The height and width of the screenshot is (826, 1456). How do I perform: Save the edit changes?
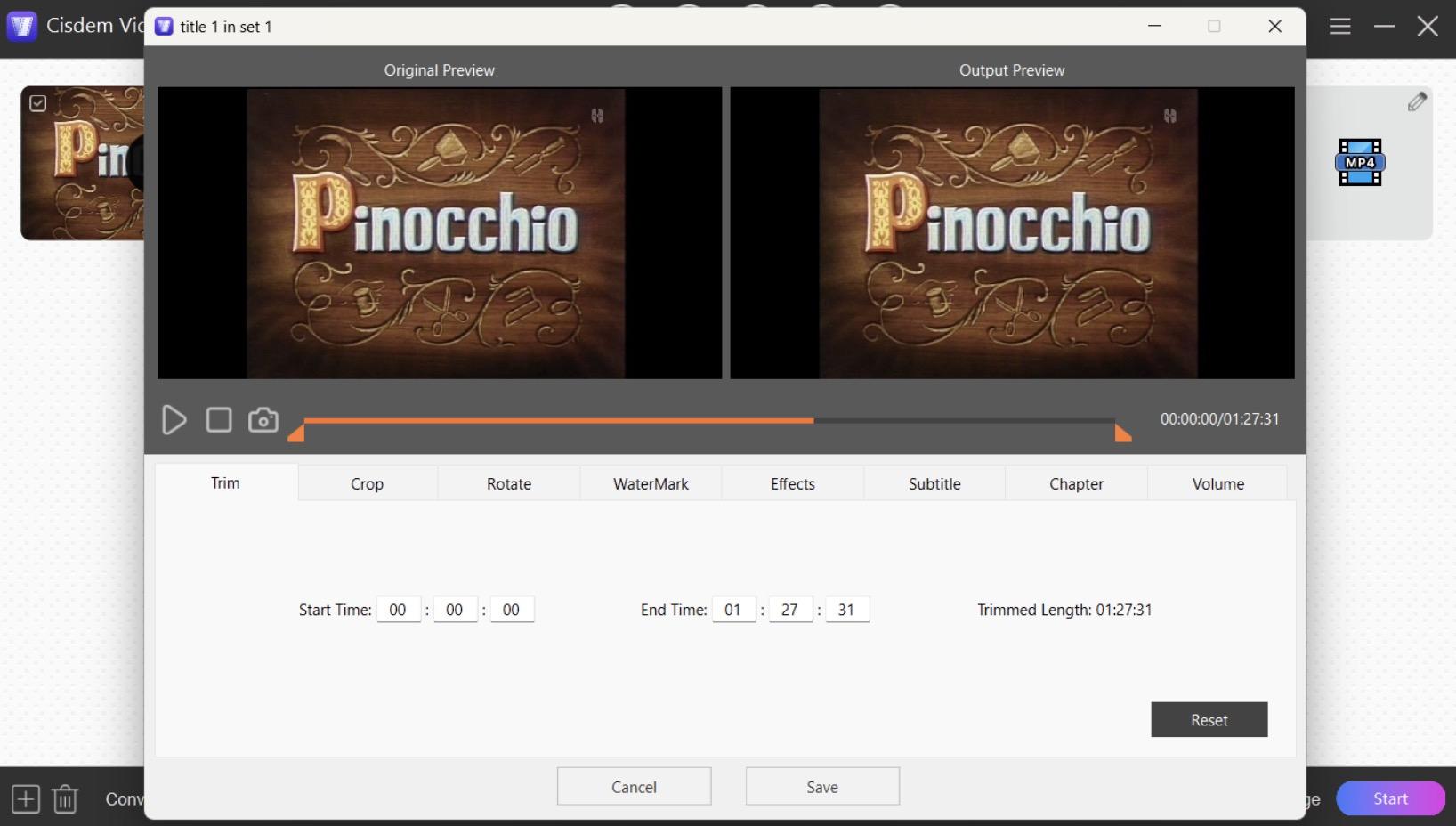coord(822,787)
